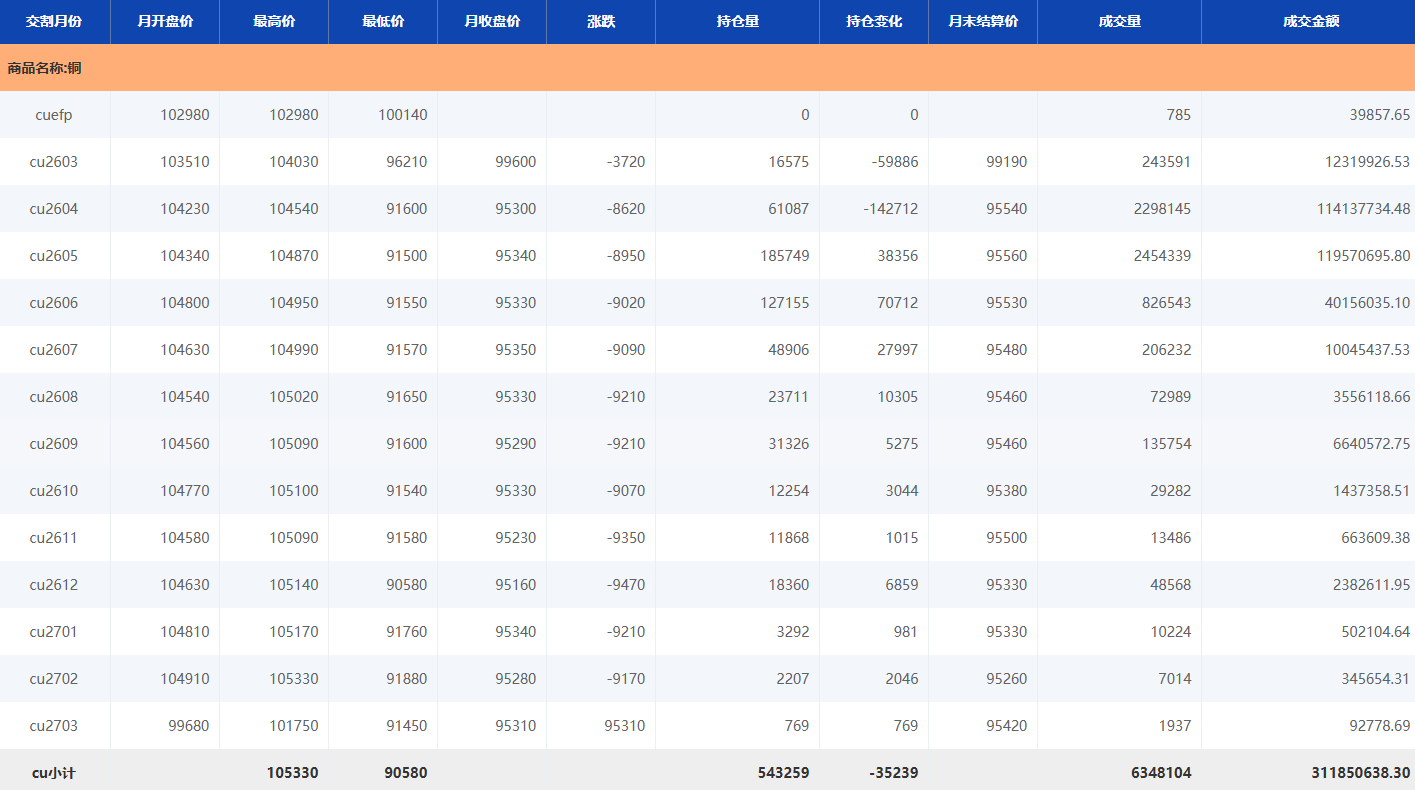
Task: Select the cu小计 subtotal row label
Action: click(54, 773)
